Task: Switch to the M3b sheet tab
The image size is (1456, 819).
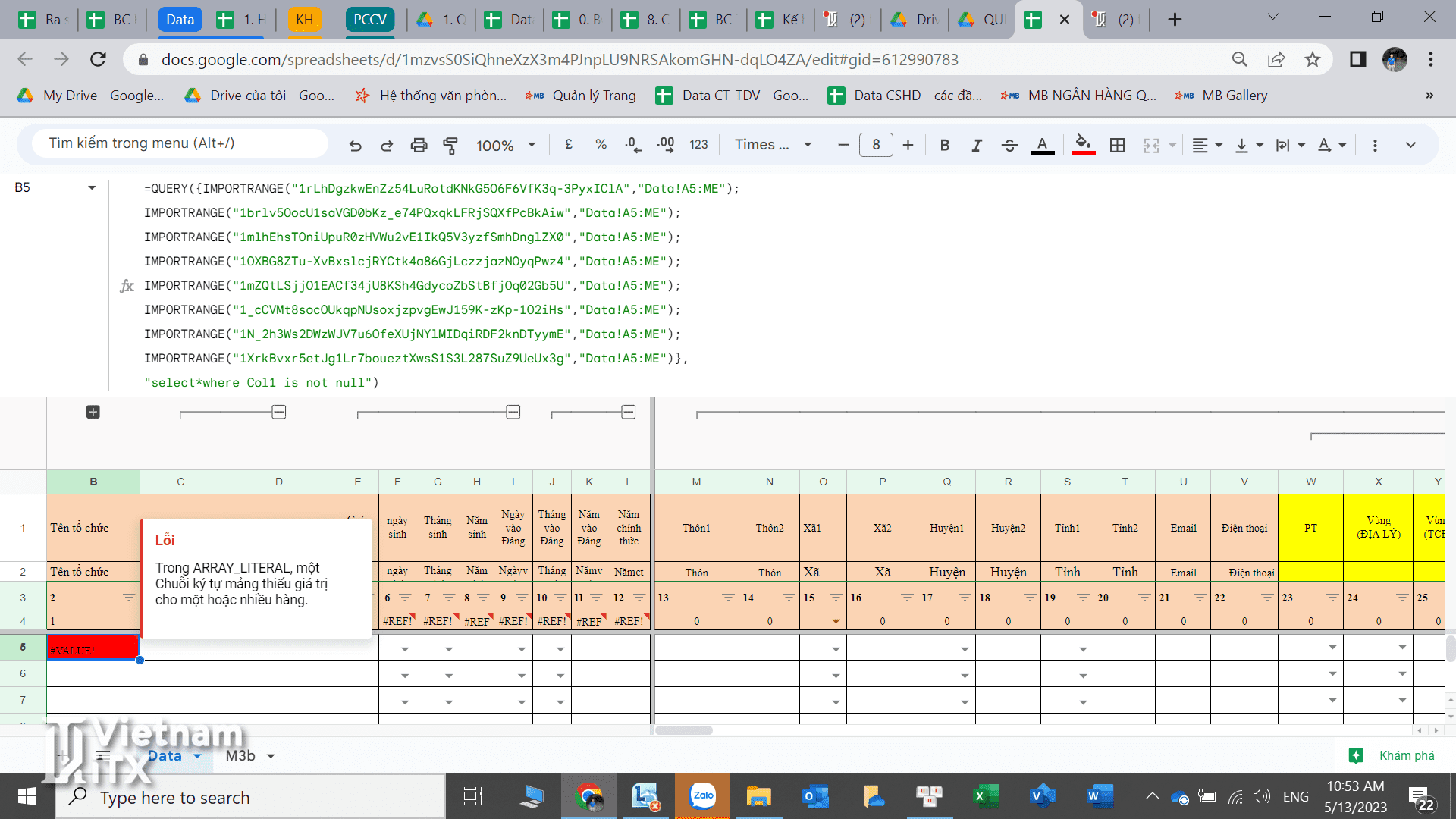Action: coord(240,755)
